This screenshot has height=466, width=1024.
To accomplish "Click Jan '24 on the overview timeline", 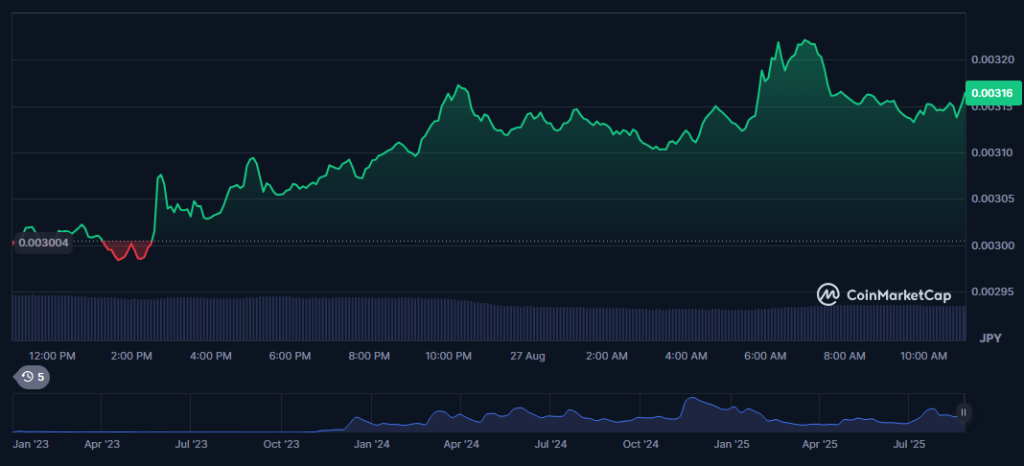I will tap(371, 443).
